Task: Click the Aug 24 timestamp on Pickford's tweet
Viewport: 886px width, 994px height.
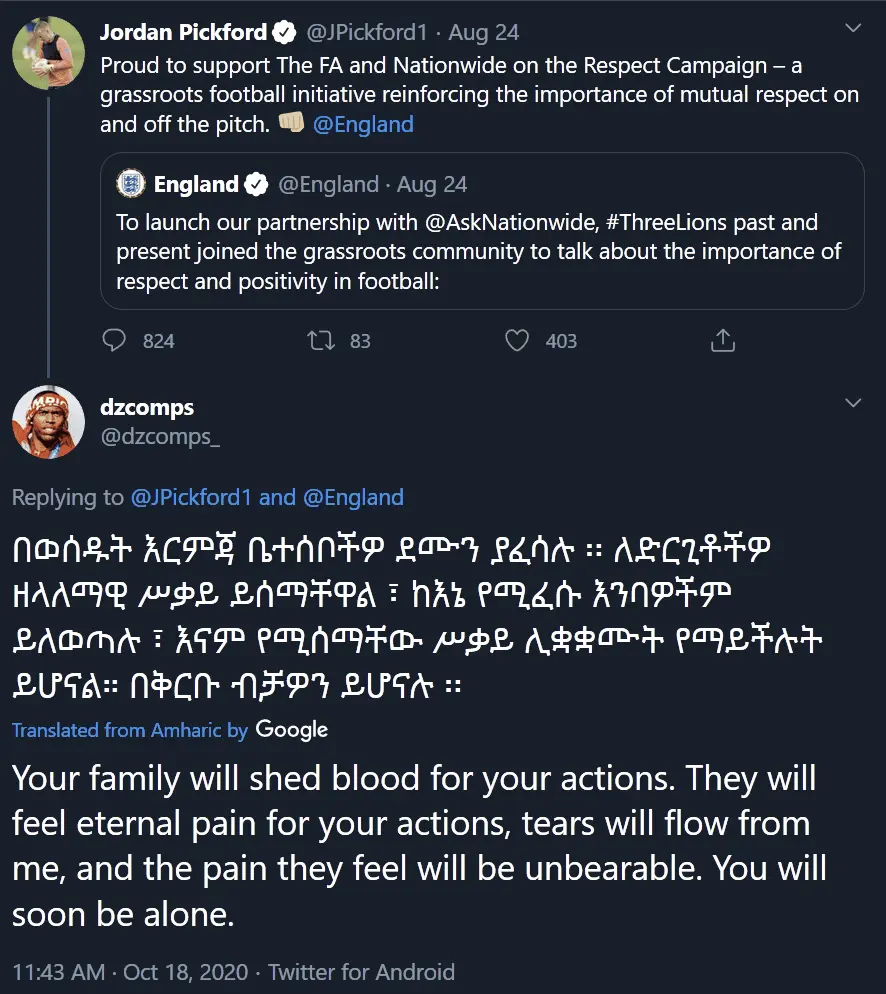Action: 484,32
